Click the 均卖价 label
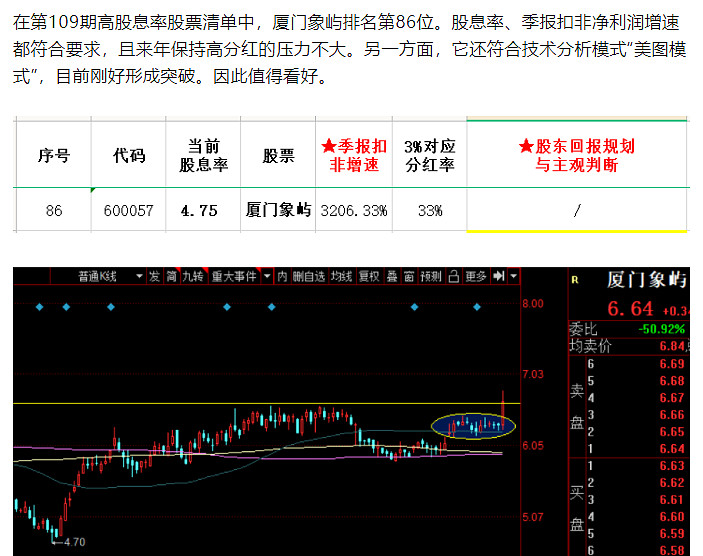The image size is (703, 556). pos(590,346)
